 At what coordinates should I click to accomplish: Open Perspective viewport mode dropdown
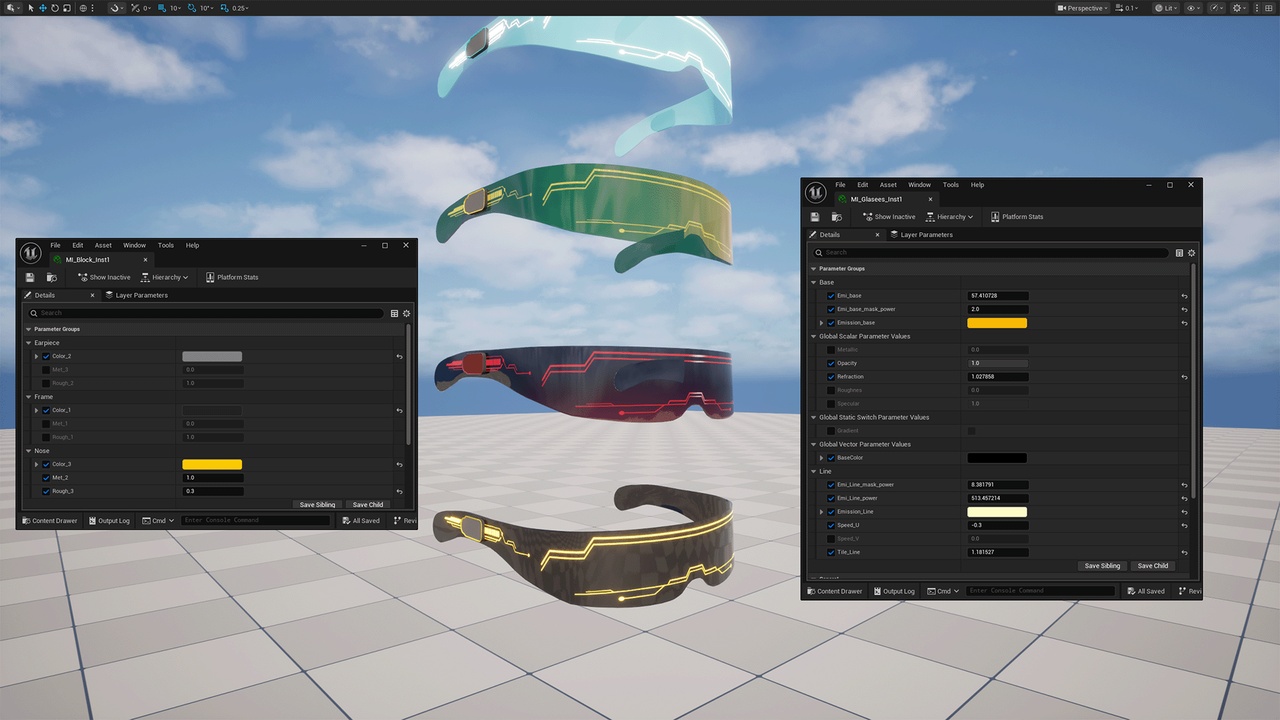coord(1083,8)
